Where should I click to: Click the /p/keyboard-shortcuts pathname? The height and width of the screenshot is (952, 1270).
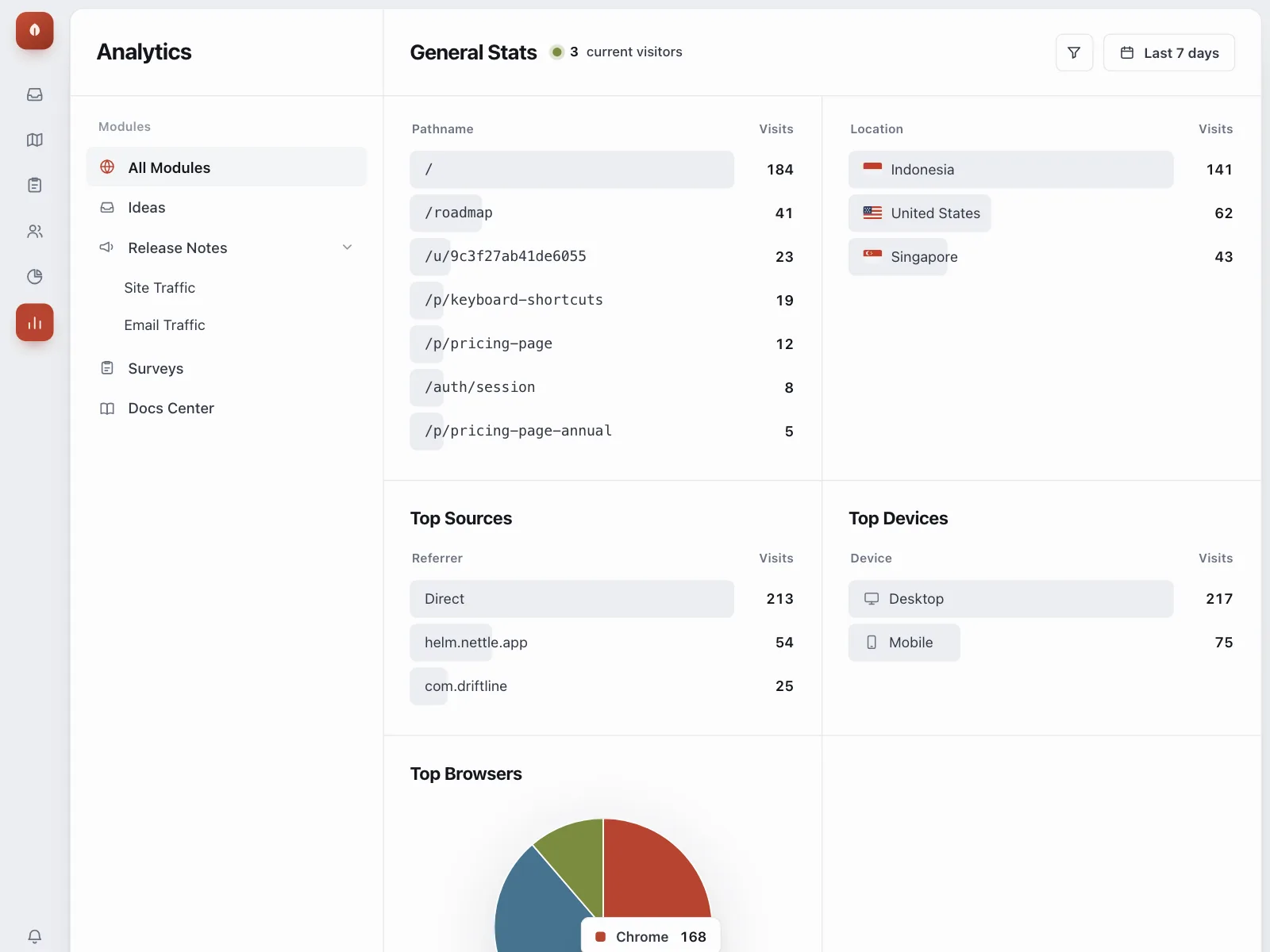point(514,300)
